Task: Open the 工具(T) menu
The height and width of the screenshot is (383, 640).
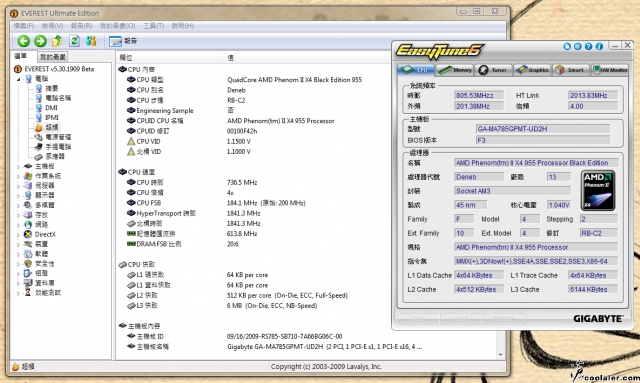Action: click(153, 26)
